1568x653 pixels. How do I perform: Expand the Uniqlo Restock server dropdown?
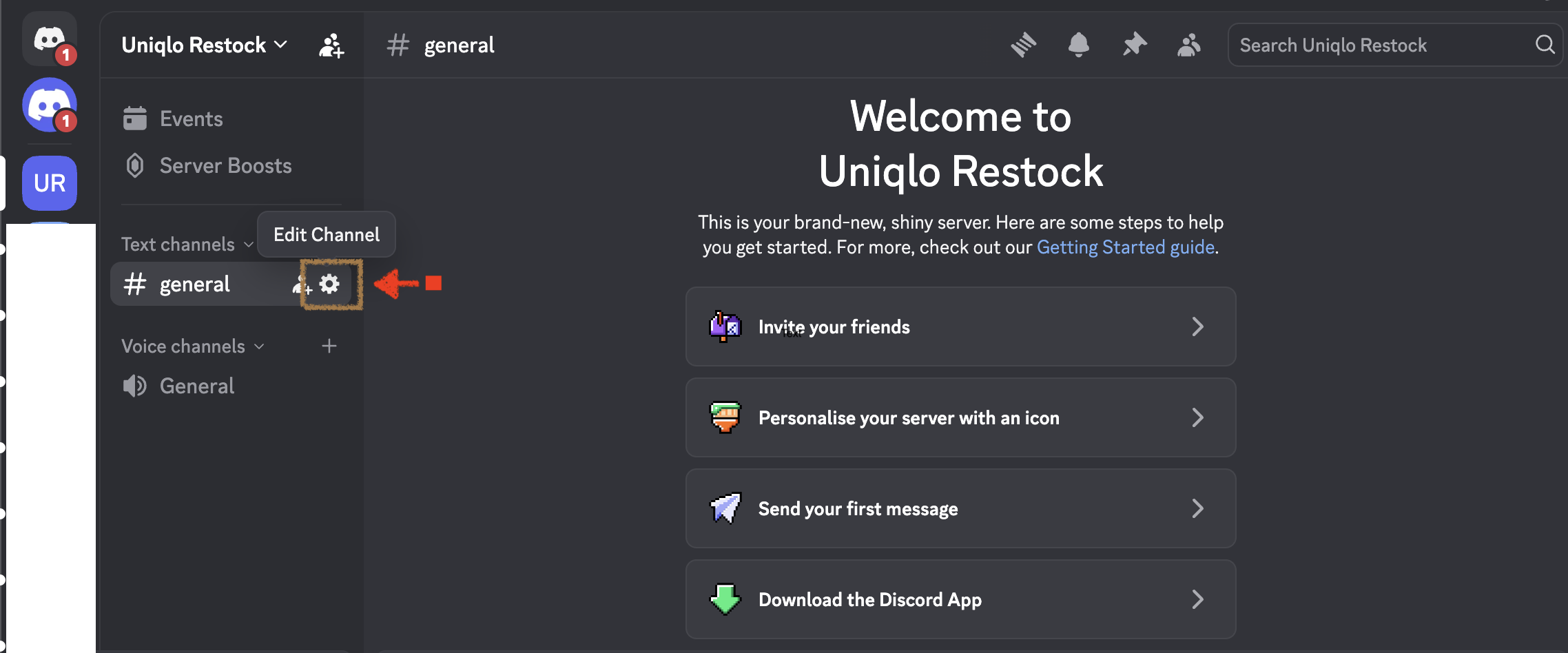tap(204, 45)
